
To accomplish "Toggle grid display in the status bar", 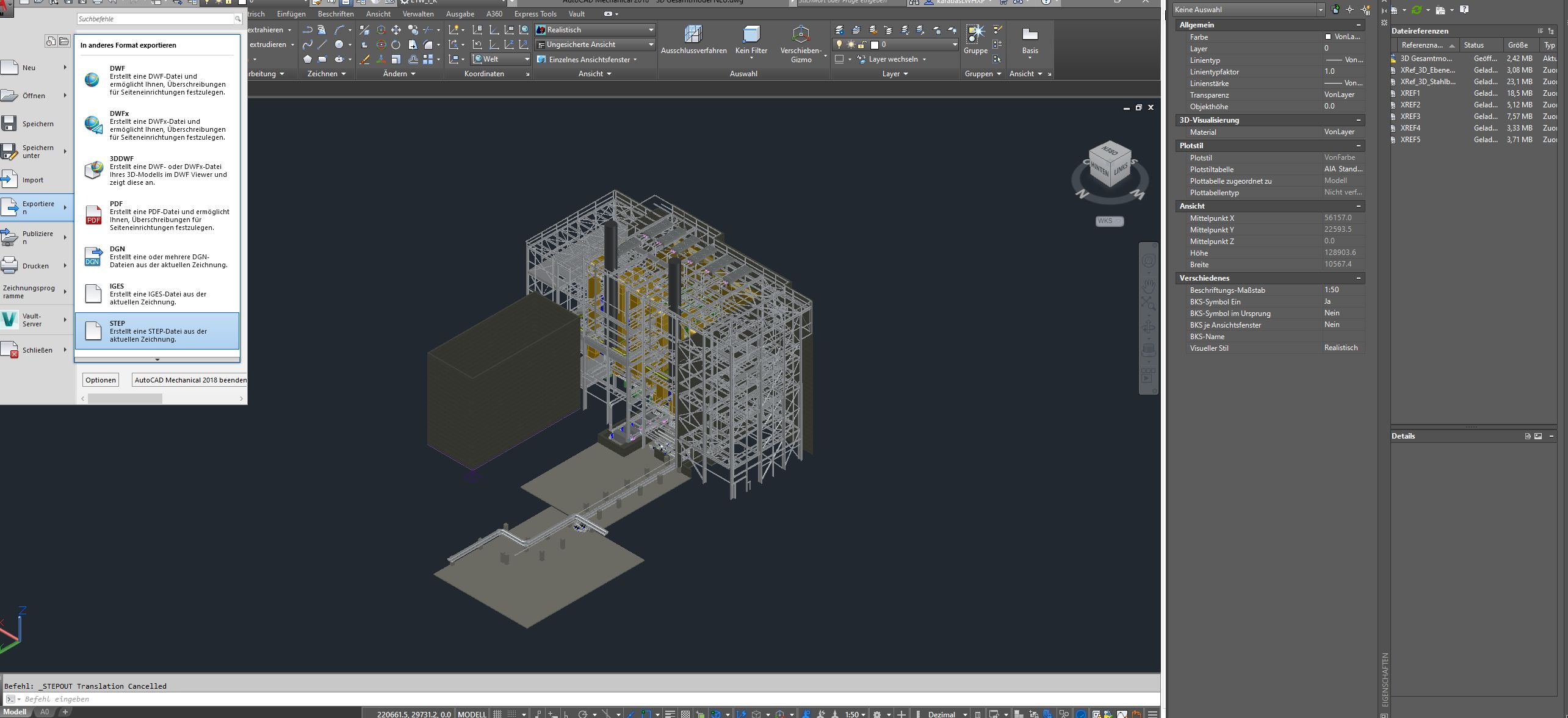I will [x=497, y=714].
